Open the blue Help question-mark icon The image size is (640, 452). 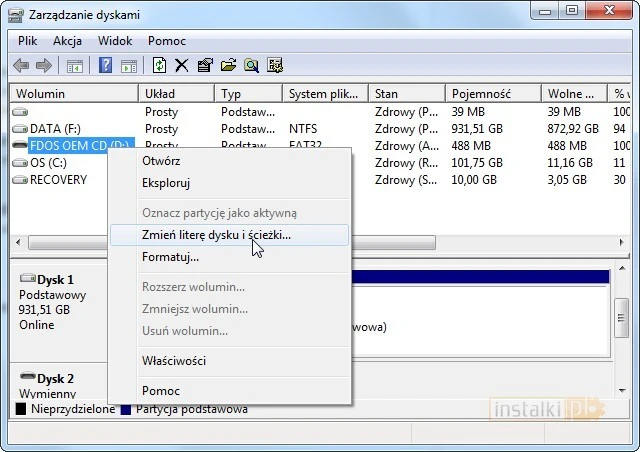tap(105, 65)
